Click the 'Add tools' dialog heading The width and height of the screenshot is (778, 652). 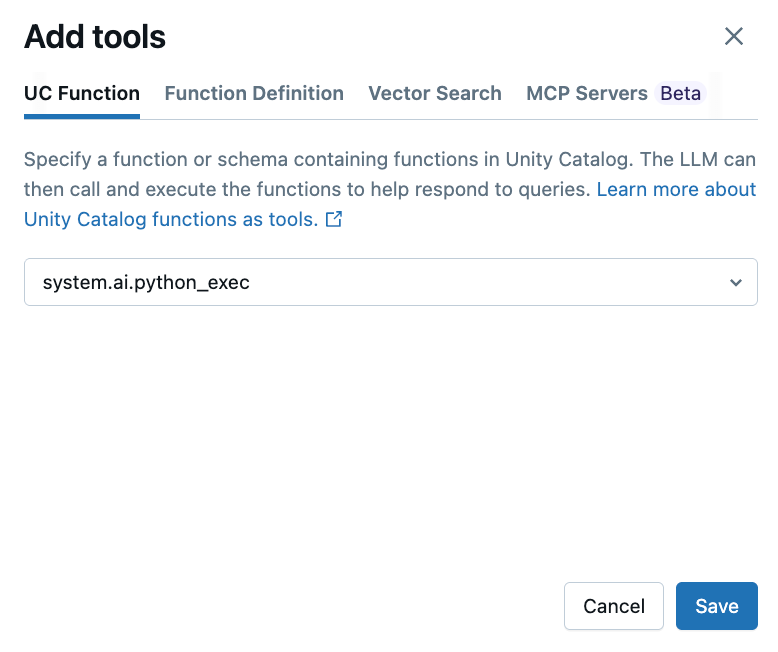click(x=95, y=37)
